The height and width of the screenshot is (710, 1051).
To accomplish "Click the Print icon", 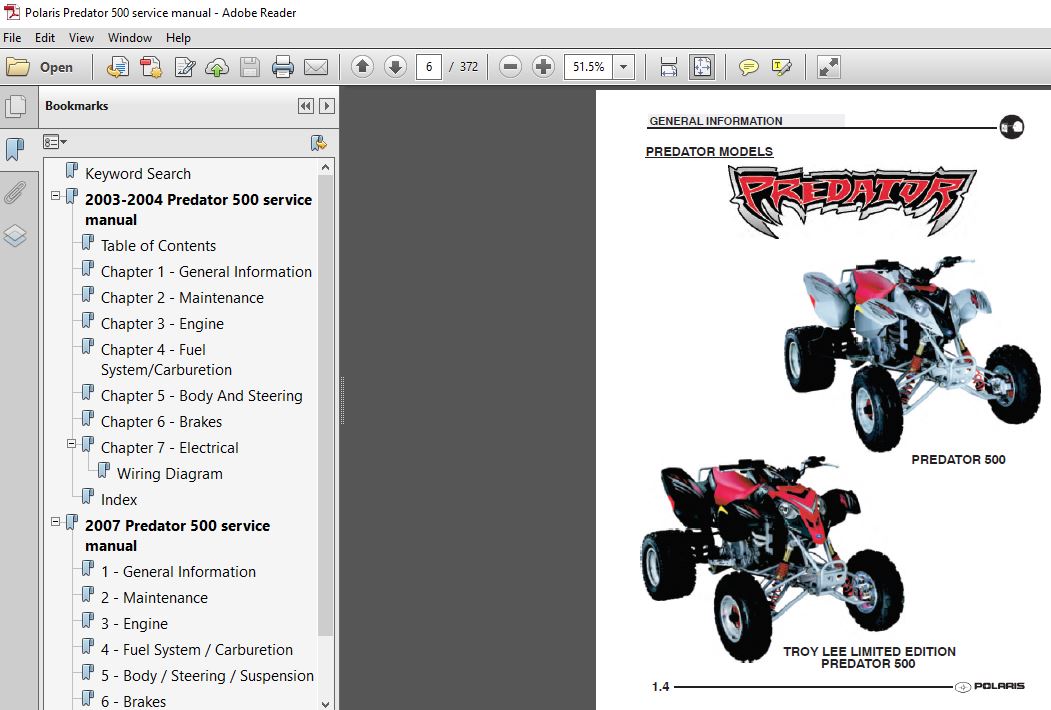I will click(x=283, y=67).
